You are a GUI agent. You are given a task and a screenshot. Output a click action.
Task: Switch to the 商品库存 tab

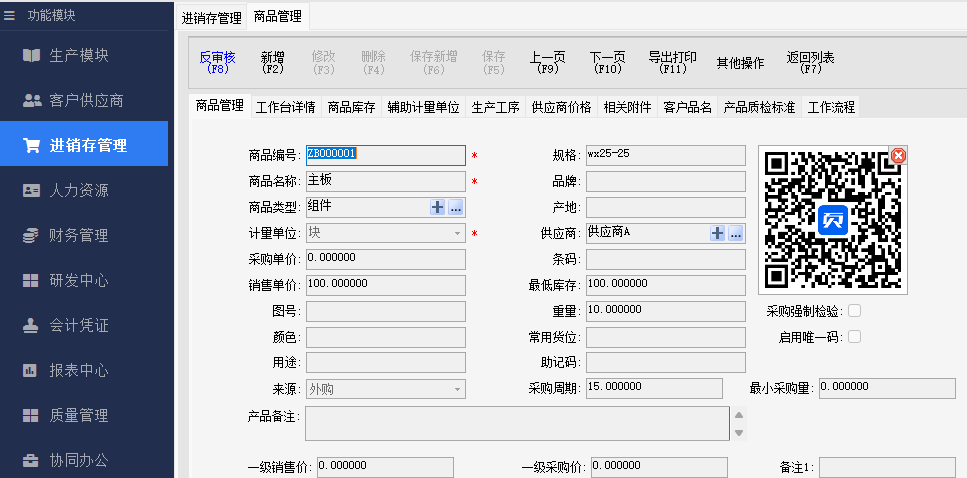[x=351, y=107]
